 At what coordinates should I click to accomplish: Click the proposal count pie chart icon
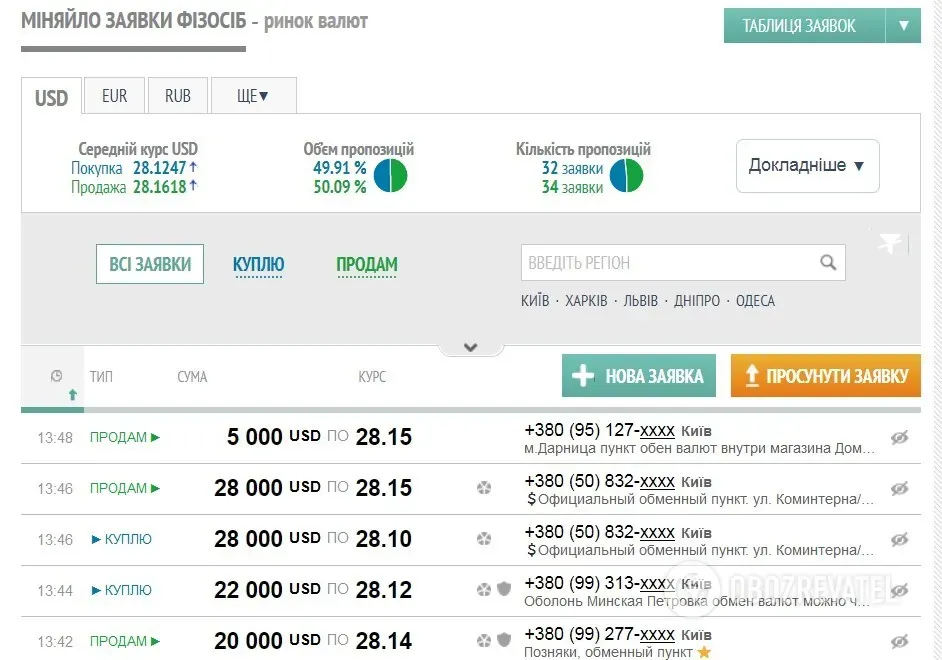(x=626, y=176)
